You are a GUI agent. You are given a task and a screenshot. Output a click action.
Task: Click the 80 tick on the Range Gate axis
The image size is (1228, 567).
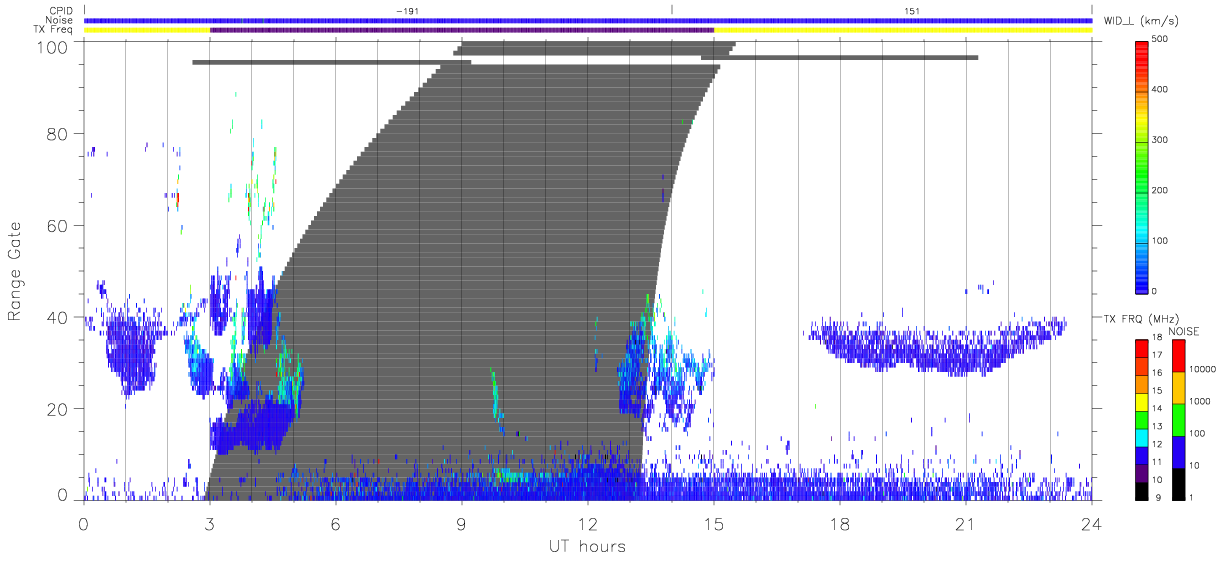[x=58, y=133]
